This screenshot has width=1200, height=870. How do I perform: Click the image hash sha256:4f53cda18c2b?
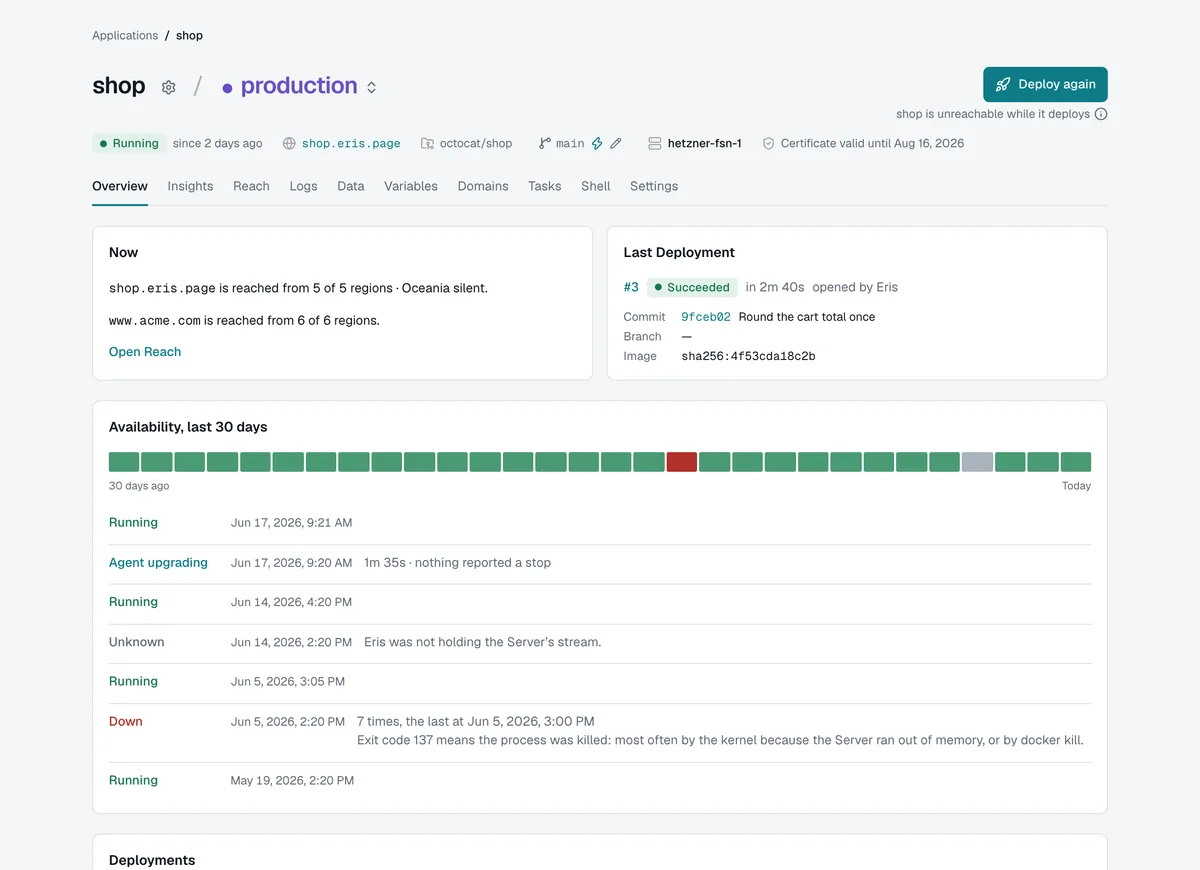748,356
